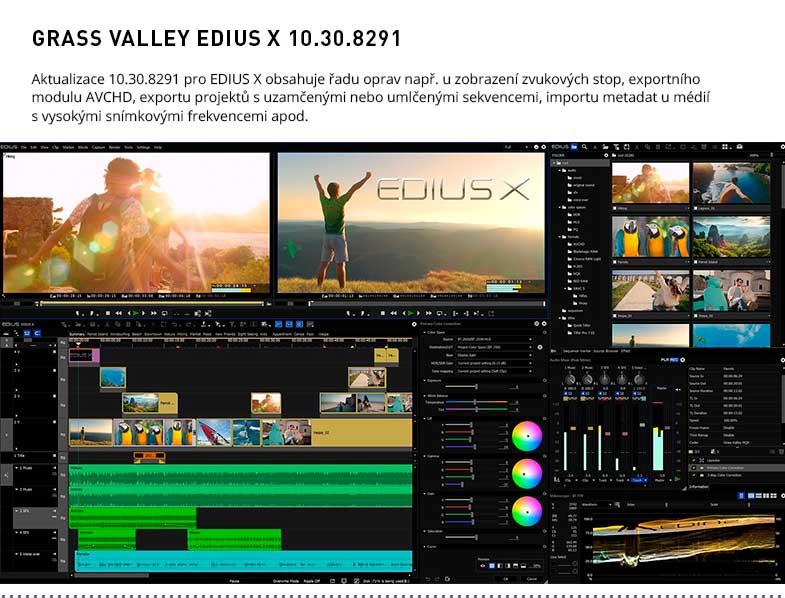The height and width of the screenshot is (598, 785).
Task: Click the Loop play icon in left player
Action: coord(165,313)
